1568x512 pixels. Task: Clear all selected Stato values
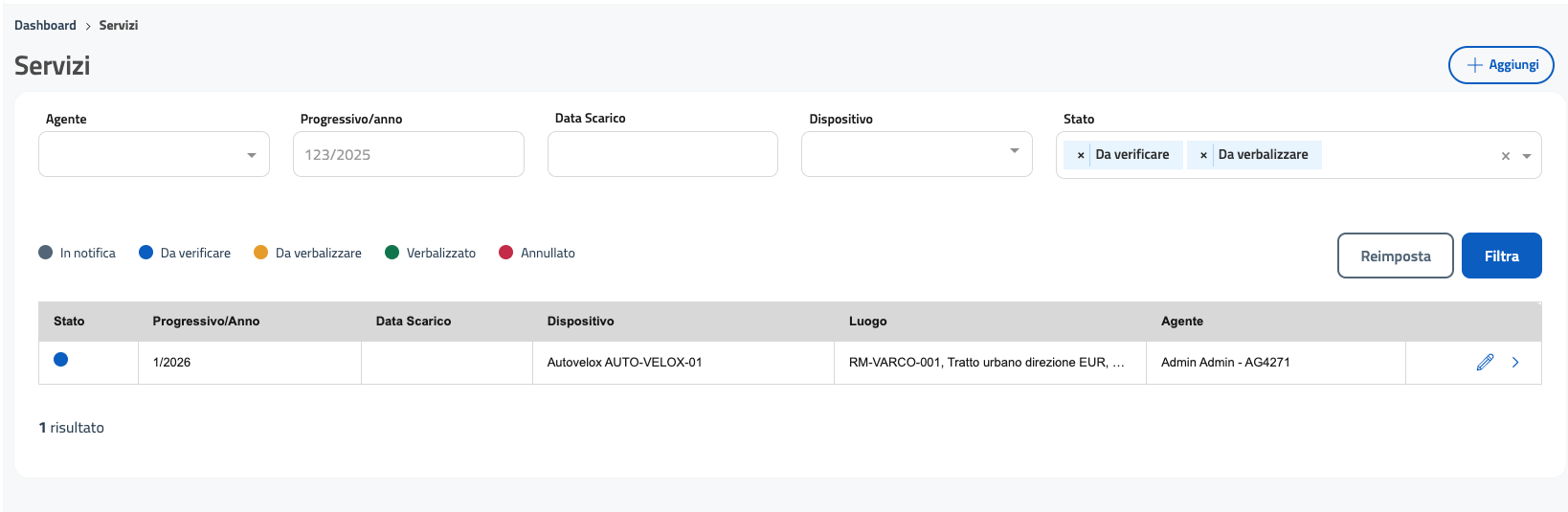coord(1505,156)
